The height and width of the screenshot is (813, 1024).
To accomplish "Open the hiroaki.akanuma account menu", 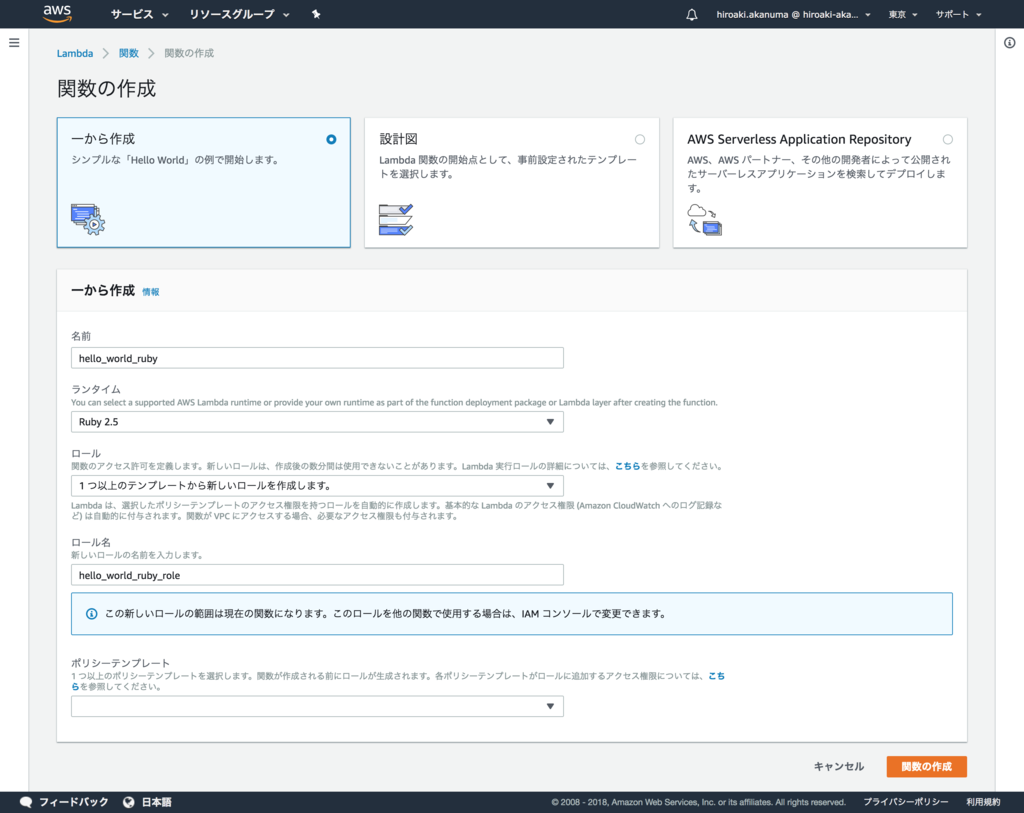I will (793, 14).
